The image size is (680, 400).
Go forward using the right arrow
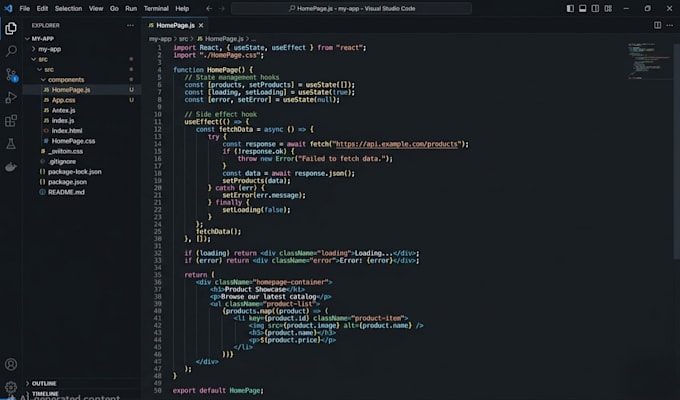pos(222,8)
